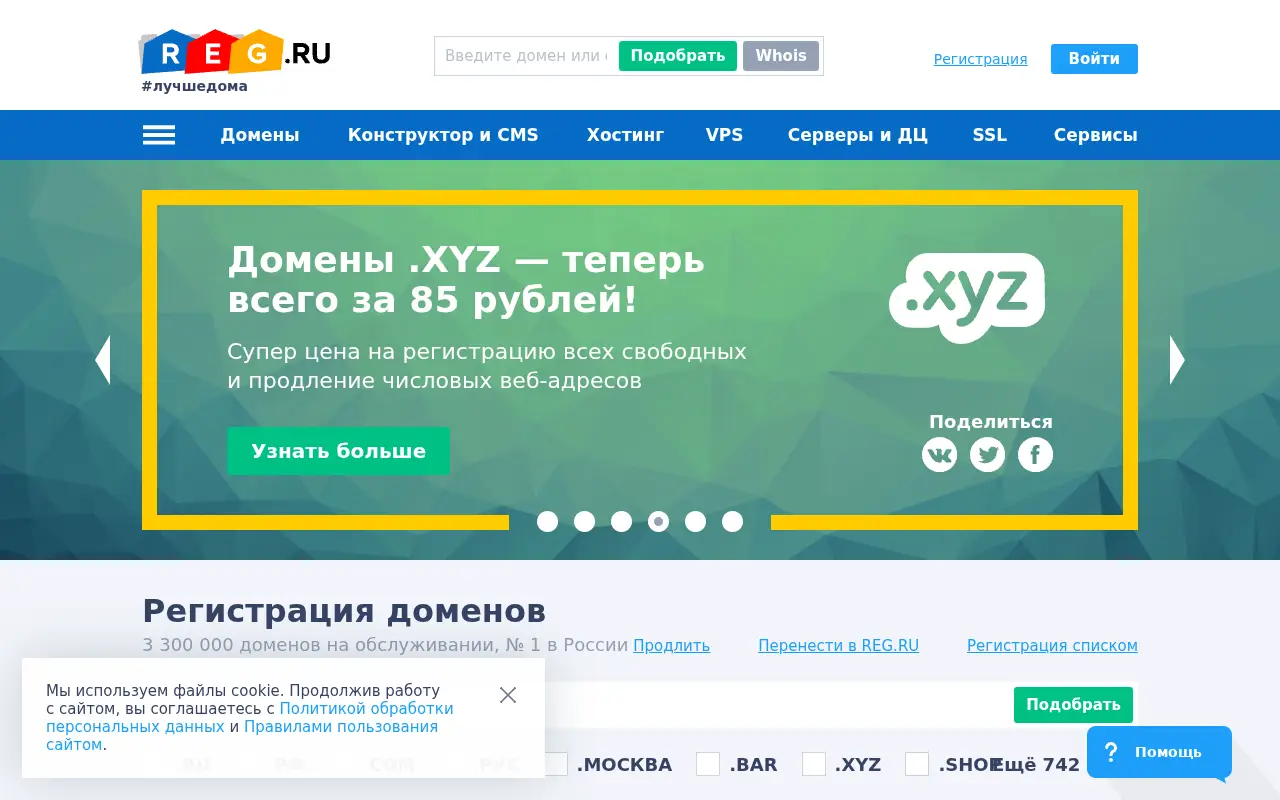Viewport: 1280px width, 800px height.
Task: Select sixth carousel dot
Action: 732,521
